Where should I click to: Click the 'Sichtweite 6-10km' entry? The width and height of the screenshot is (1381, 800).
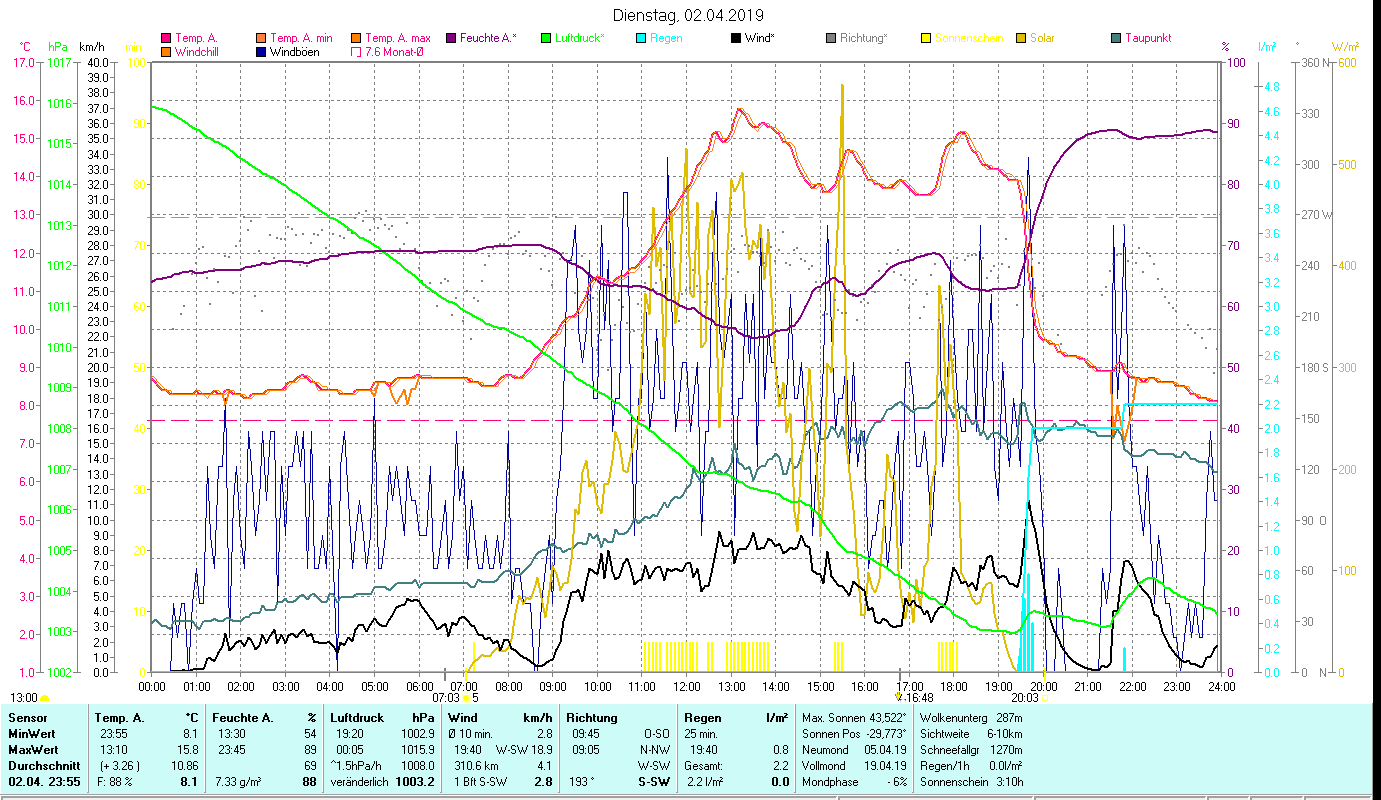tap(970, 734)
